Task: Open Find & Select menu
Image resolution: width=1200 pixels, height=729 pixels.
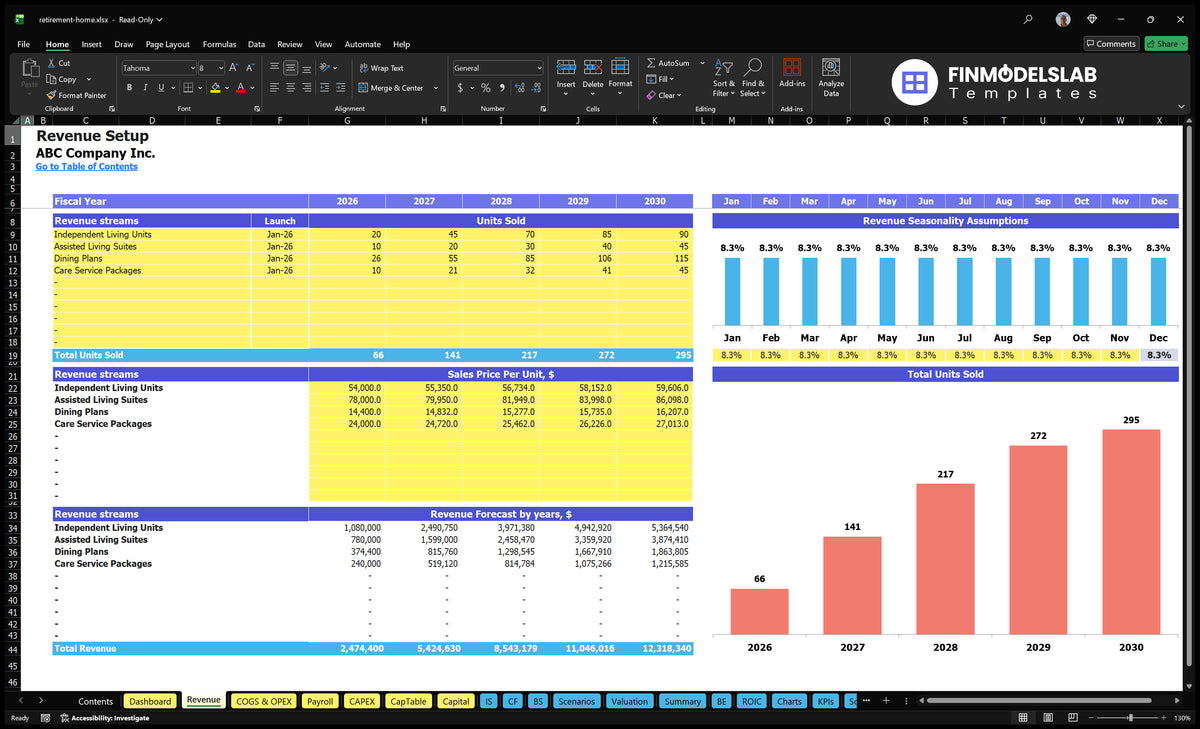Action: click(x=753, y=77)
